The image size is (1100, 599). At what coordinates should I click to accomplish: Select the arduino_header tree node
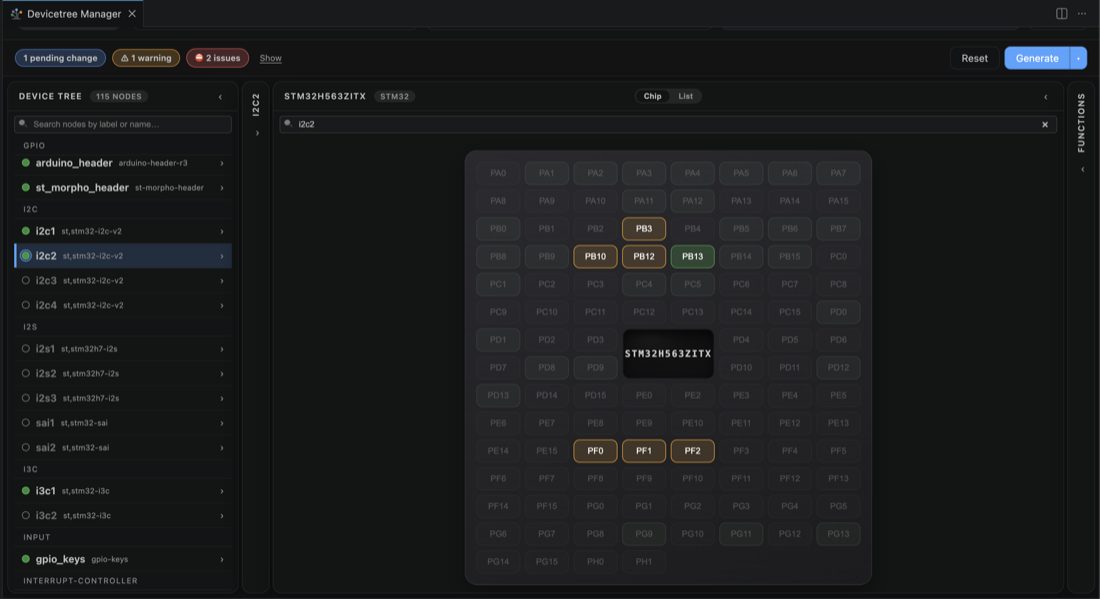coord(123,163)
